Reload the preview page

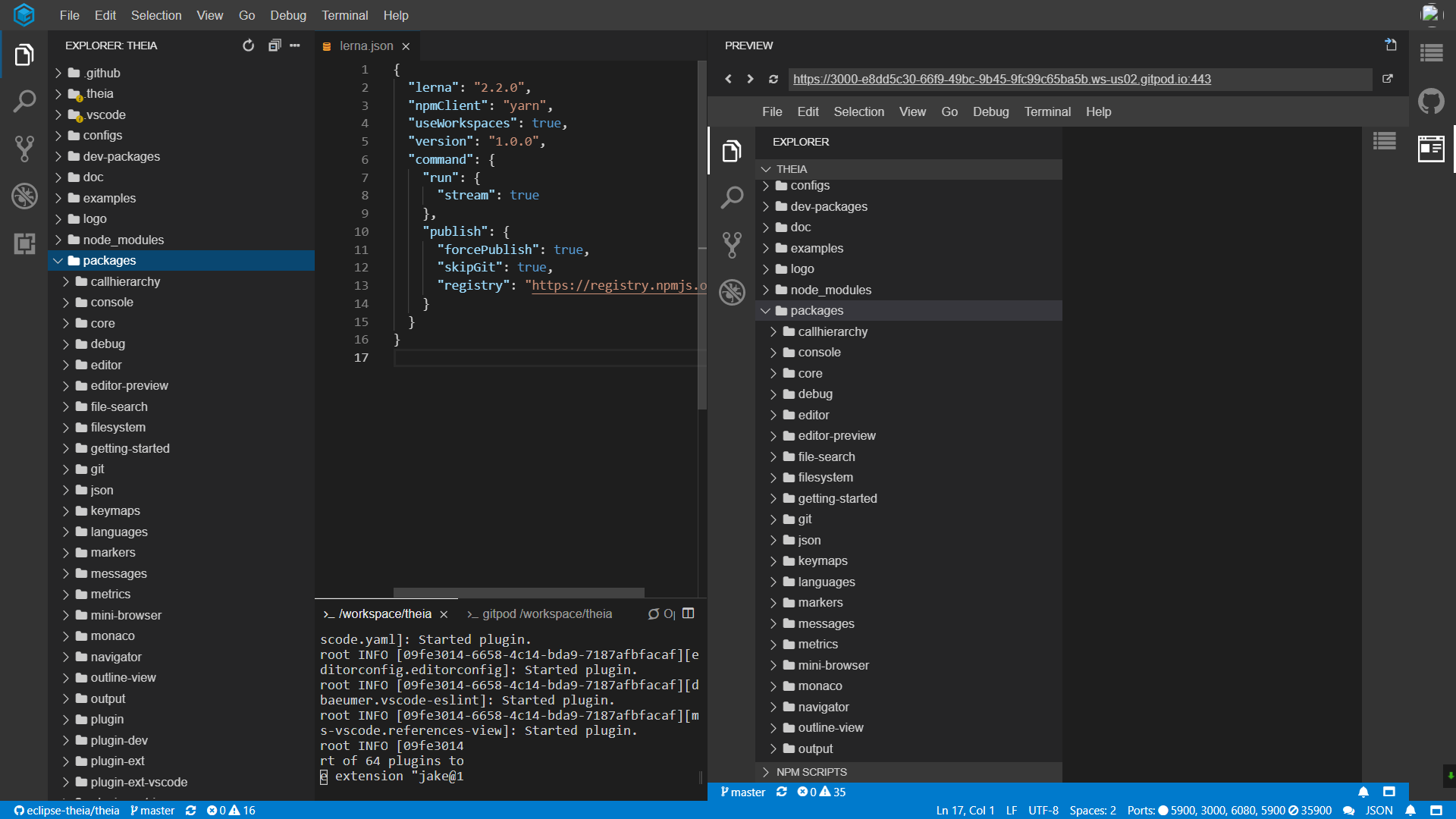point(773,79)
